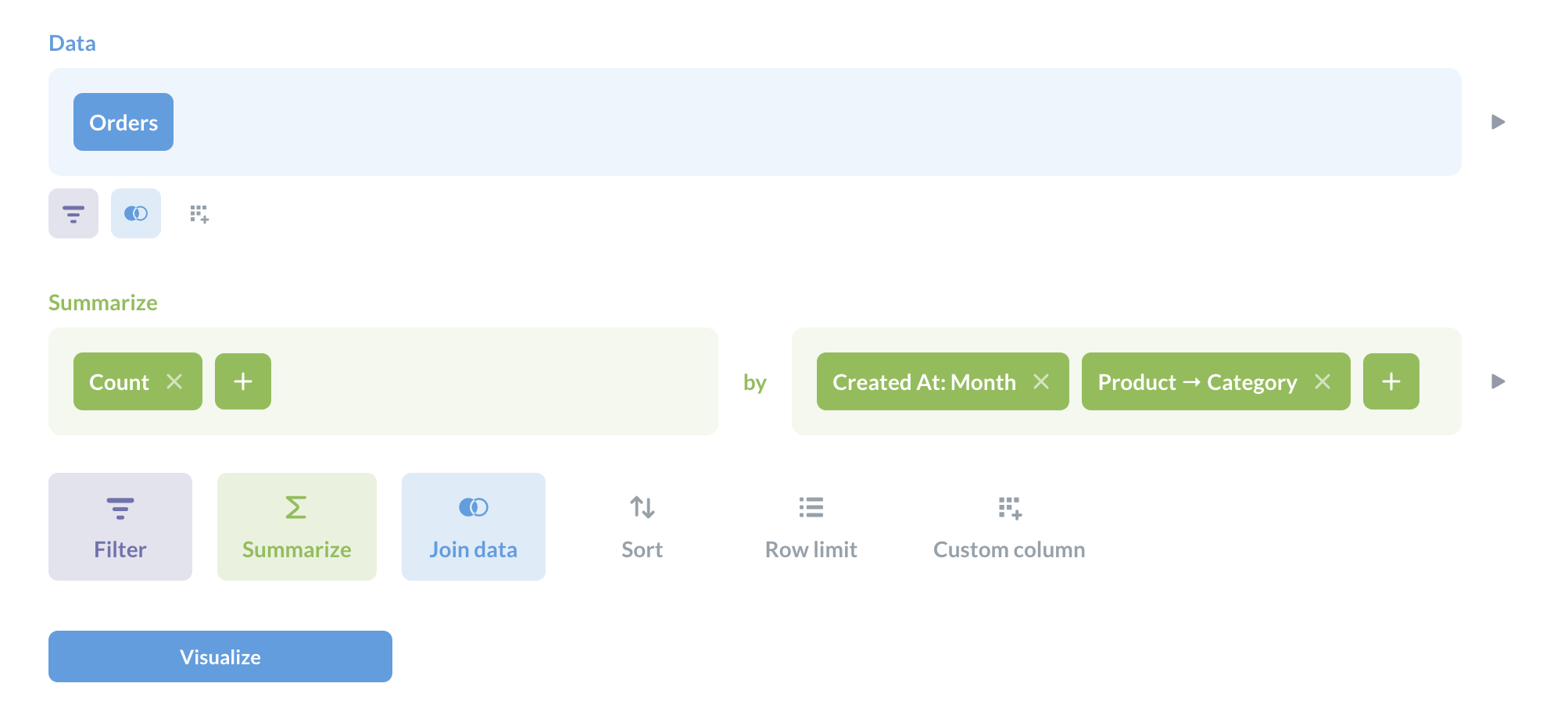The height and width of the screenshot is (719, 1568).
Task: Remove the Product → Category grouping
Action: click(x=1323, y=381)
